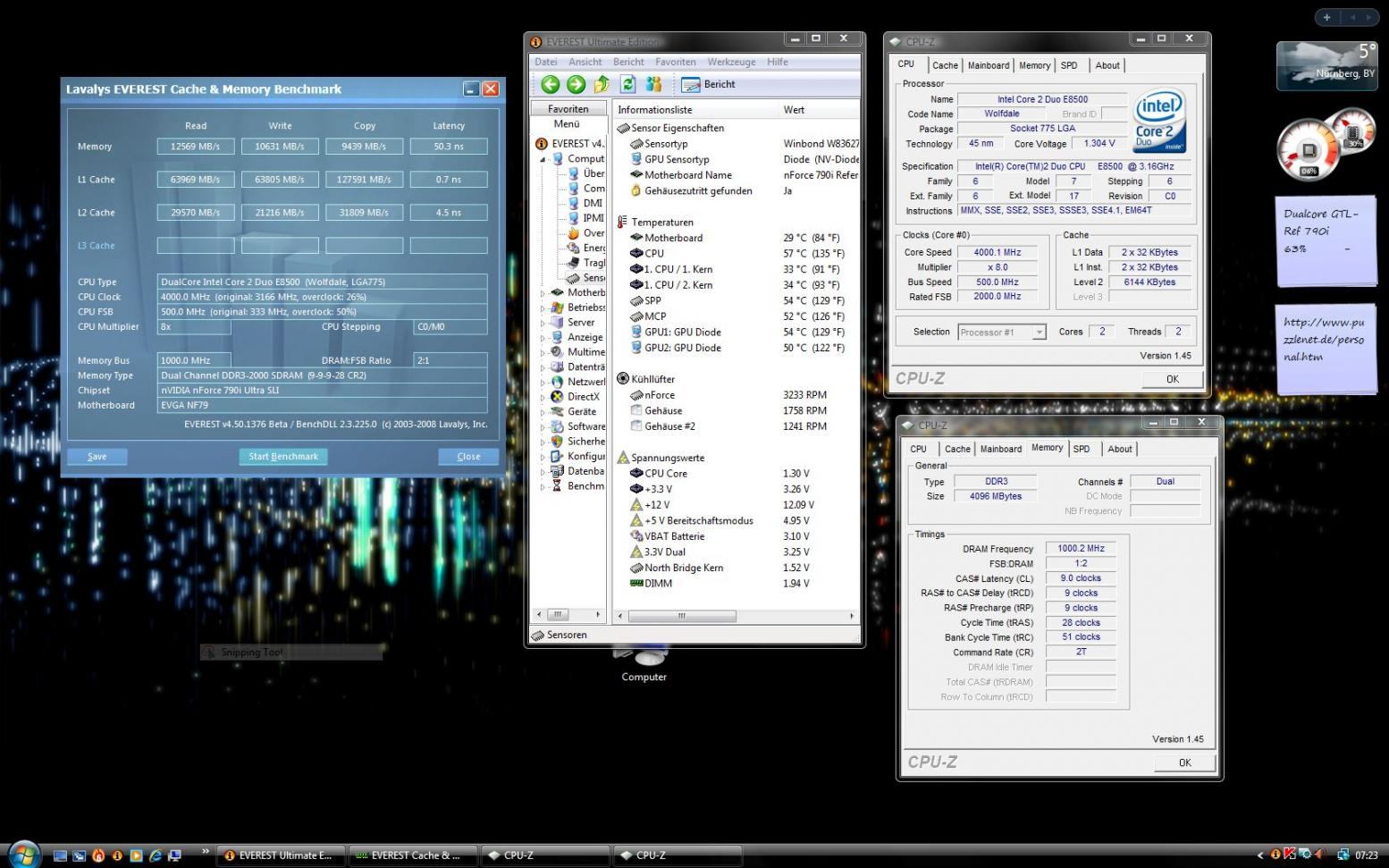Open the Ansicht menu in EVEREST
Viewport: 1389px width, 868px height.
tap(585, 62)
